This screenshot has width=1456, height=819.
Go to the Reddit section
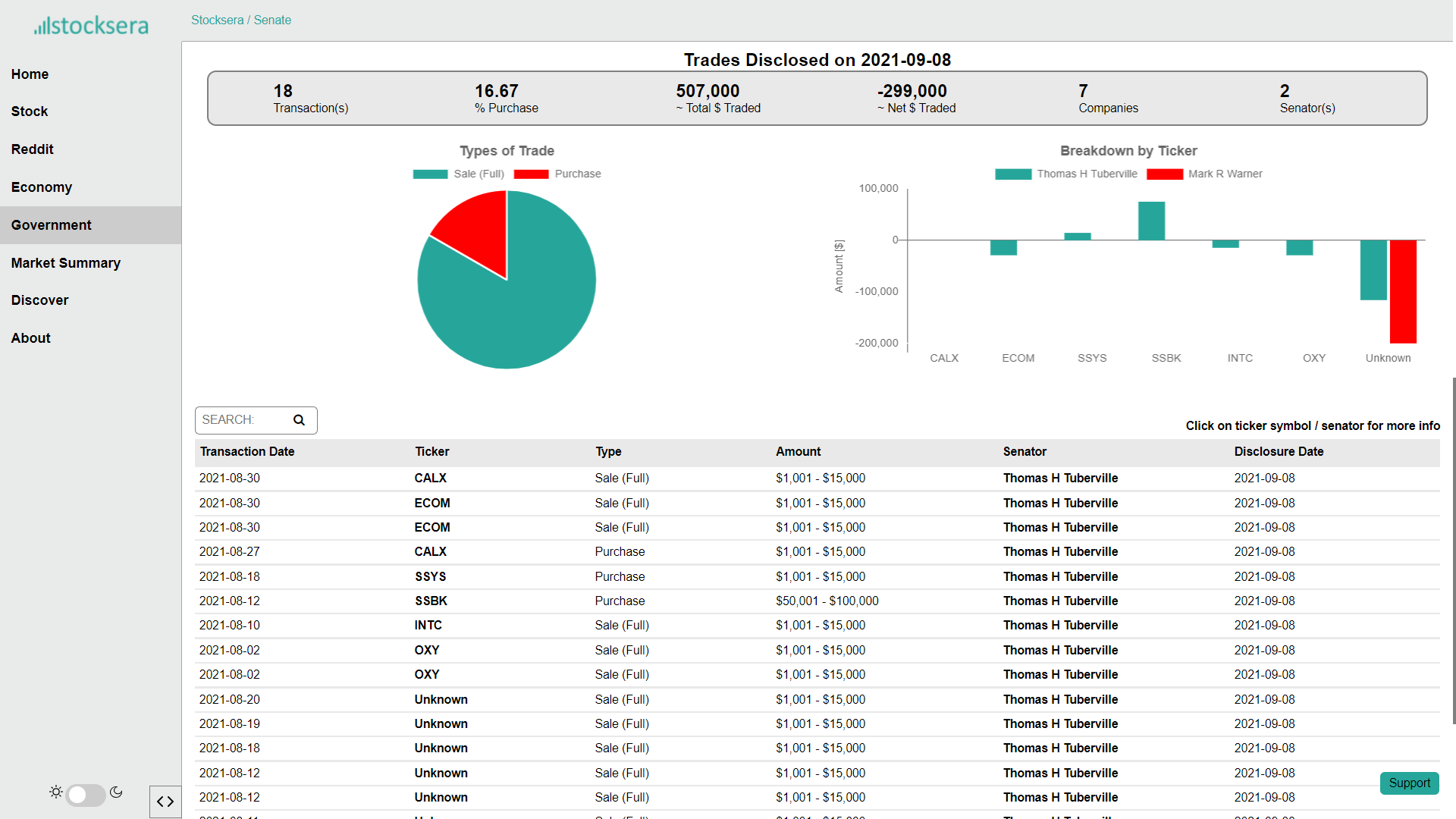[32, 149]
